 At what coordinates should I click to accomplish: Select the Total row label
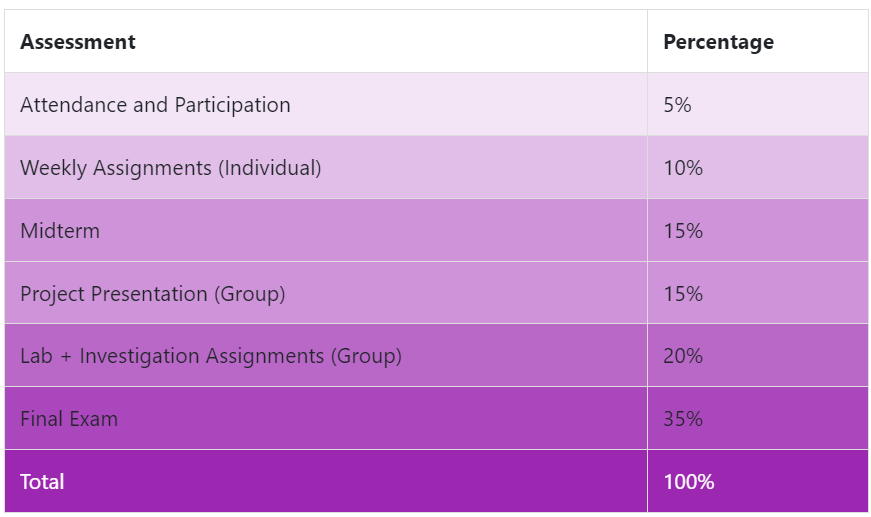click(42, 482)
